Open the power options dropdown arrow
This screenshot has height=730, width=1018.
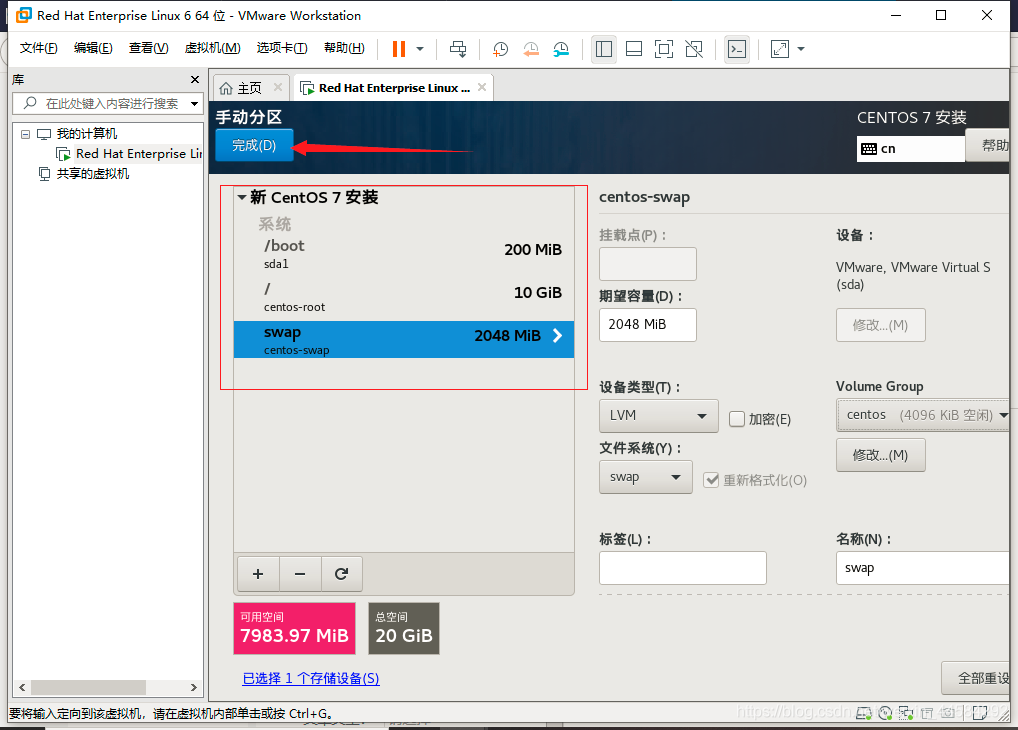click(x=420, y=49)
